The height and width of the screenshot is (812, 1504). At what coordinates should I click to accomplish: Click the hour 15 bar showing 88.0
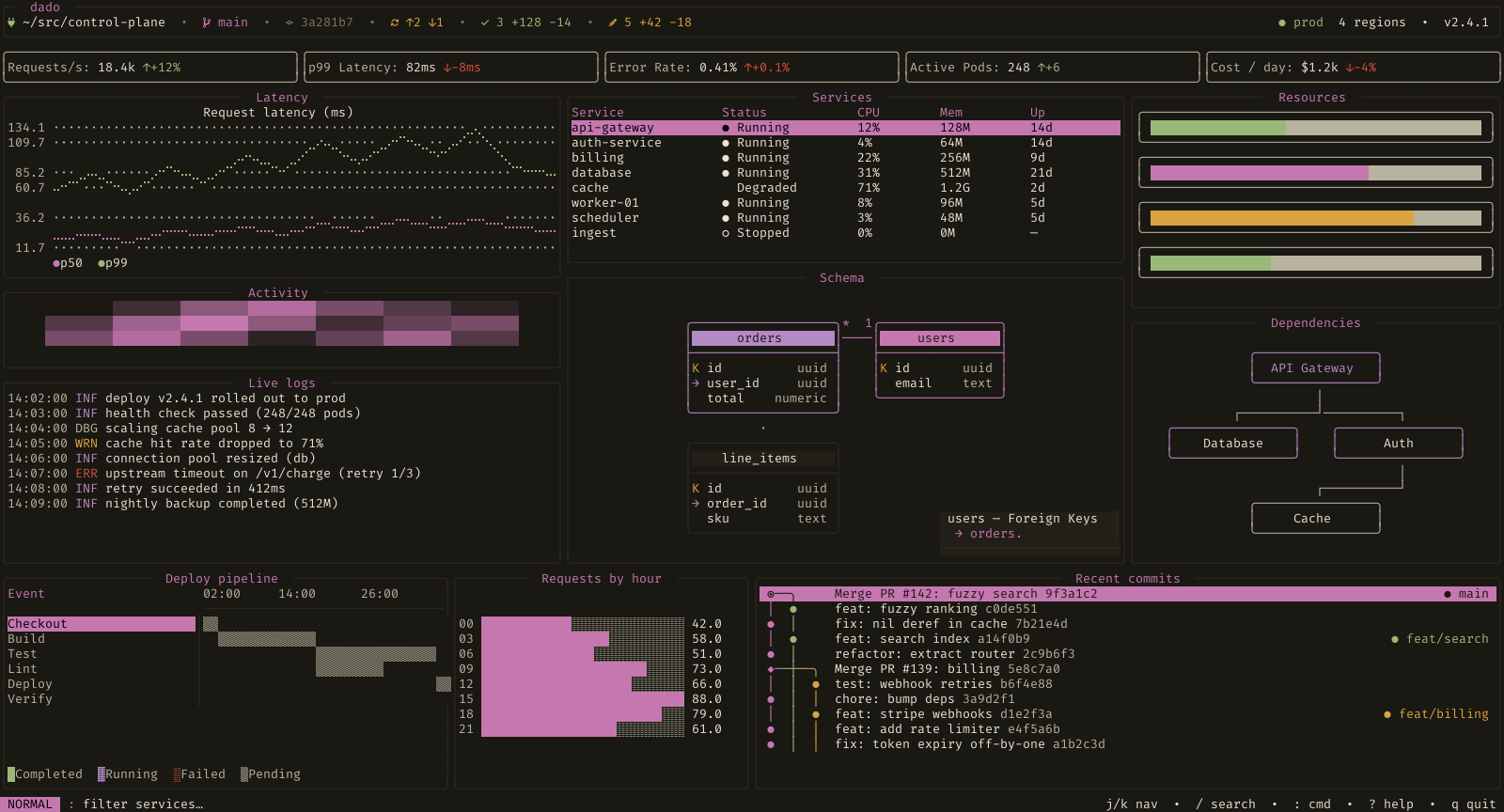(583, 699)
